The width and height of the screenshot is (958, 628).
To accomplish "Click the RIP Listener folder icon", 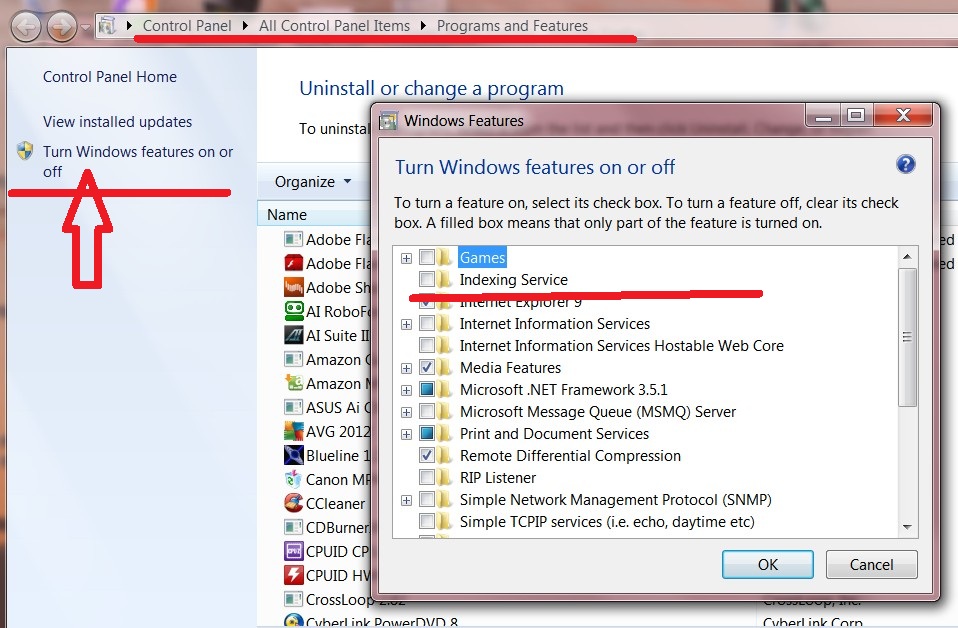I will click(x=445, y=478).
